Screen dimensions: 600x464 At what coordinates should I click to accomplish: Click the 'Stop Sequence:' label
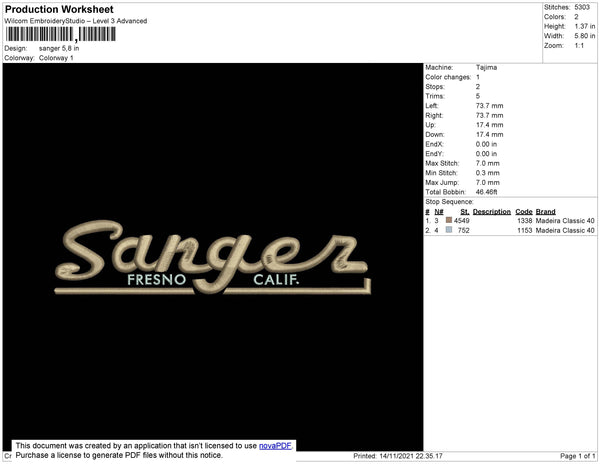(x=449, y=202)
